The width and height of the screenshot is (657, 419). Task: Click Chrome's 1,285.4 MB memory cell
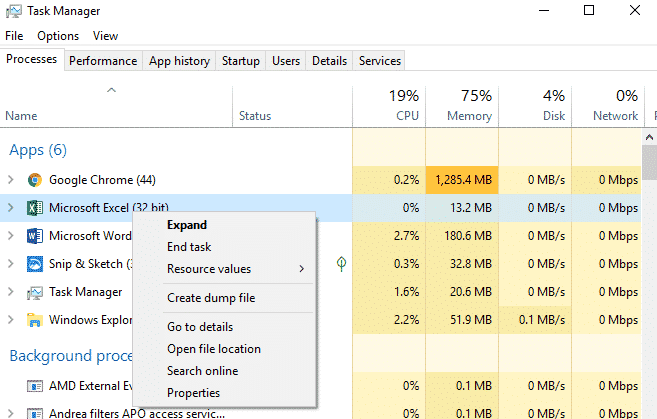462,180
